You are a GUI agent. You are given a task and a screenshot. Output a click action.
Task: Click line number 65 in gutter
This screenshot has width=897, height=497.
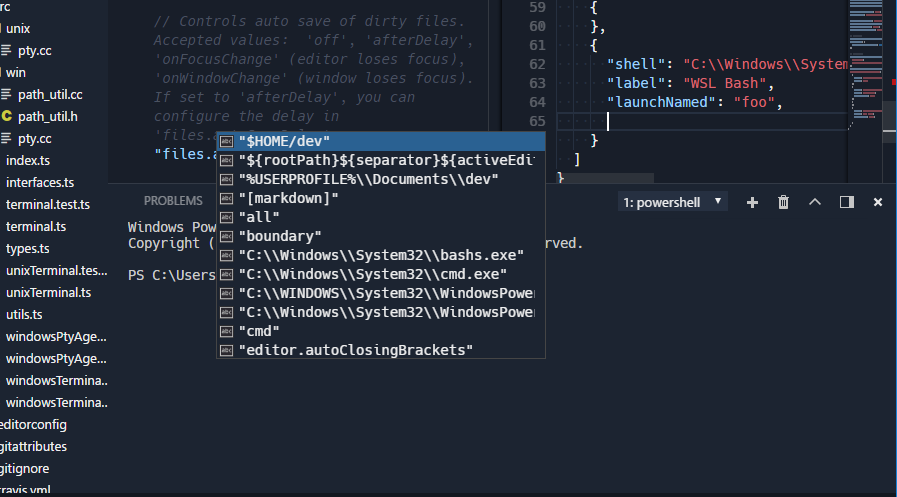tap(537, 121)
